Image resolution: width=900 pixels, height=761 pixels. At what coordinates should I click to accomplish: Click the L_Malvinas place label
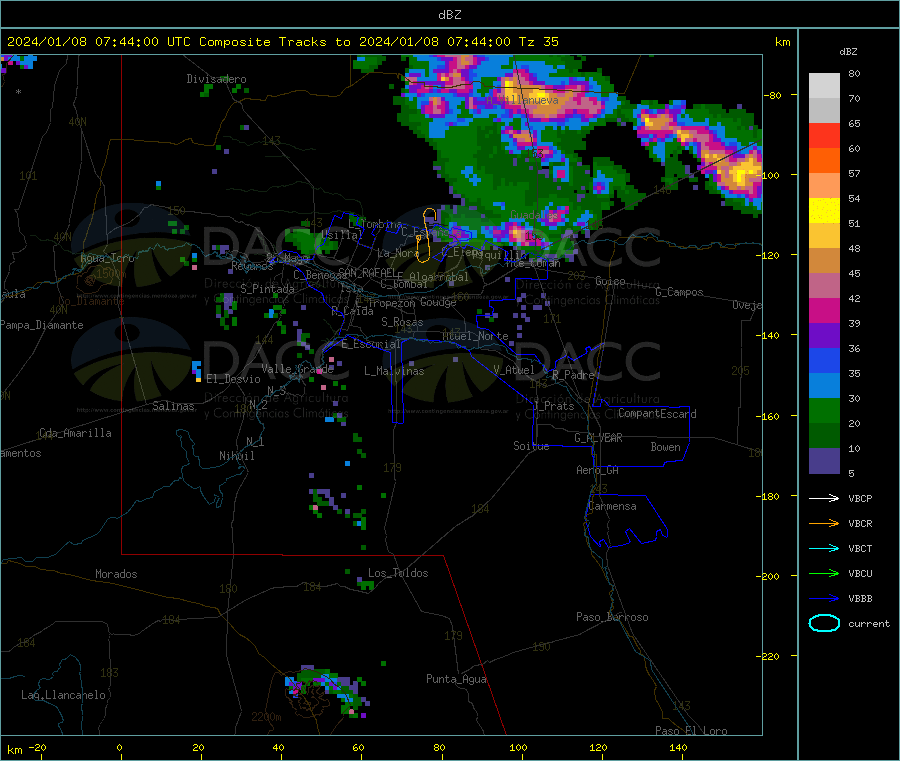(394, 371)
